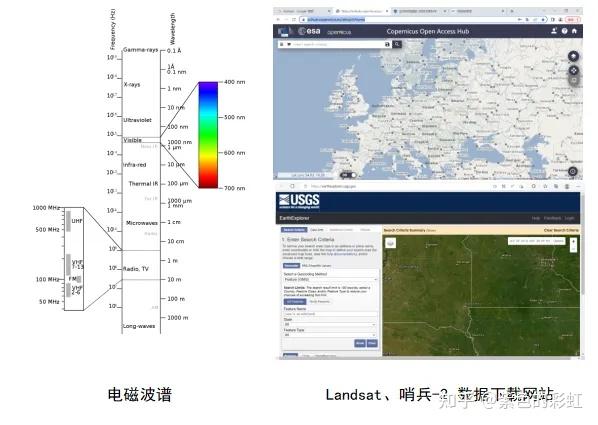Open the EarthExplorer map layers icon
598x425 pixels.
coord(391,243)
